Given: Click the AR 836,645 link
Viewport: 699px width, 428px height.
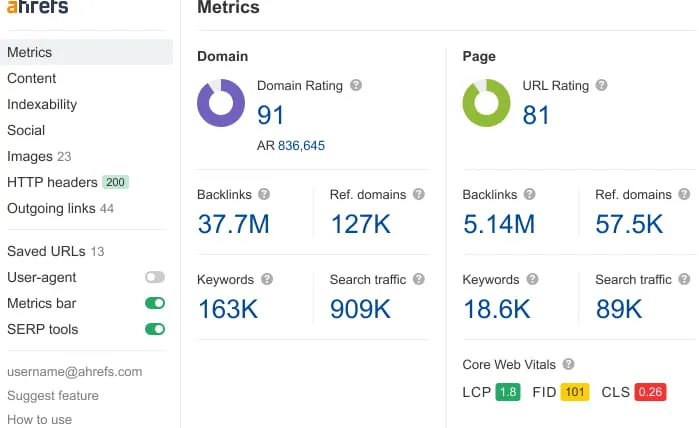Looking at the screenshot, I should (x=301, y=145).
